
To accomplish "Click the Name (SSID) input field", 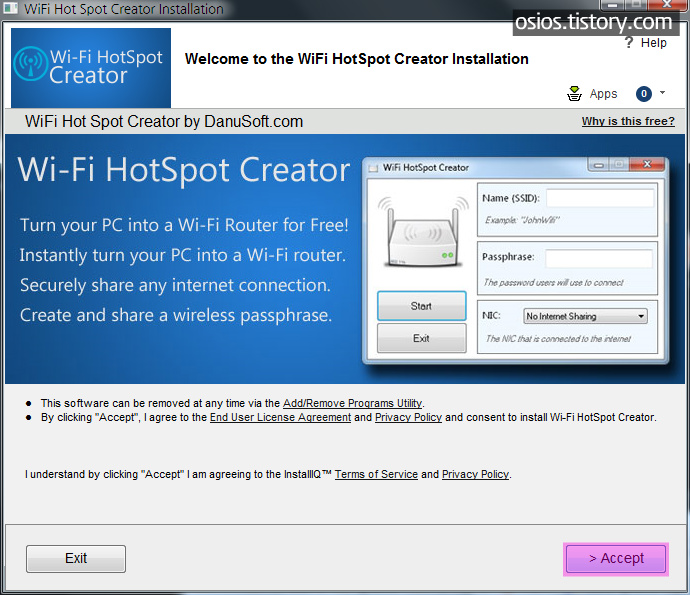I will (x=600, y=198).
